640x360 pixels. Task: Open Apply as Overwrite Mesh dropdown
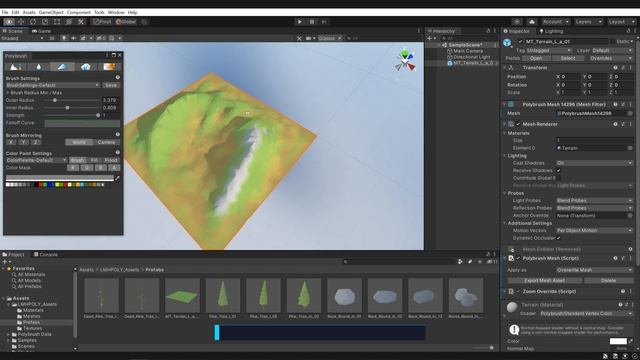click(595, 270)
